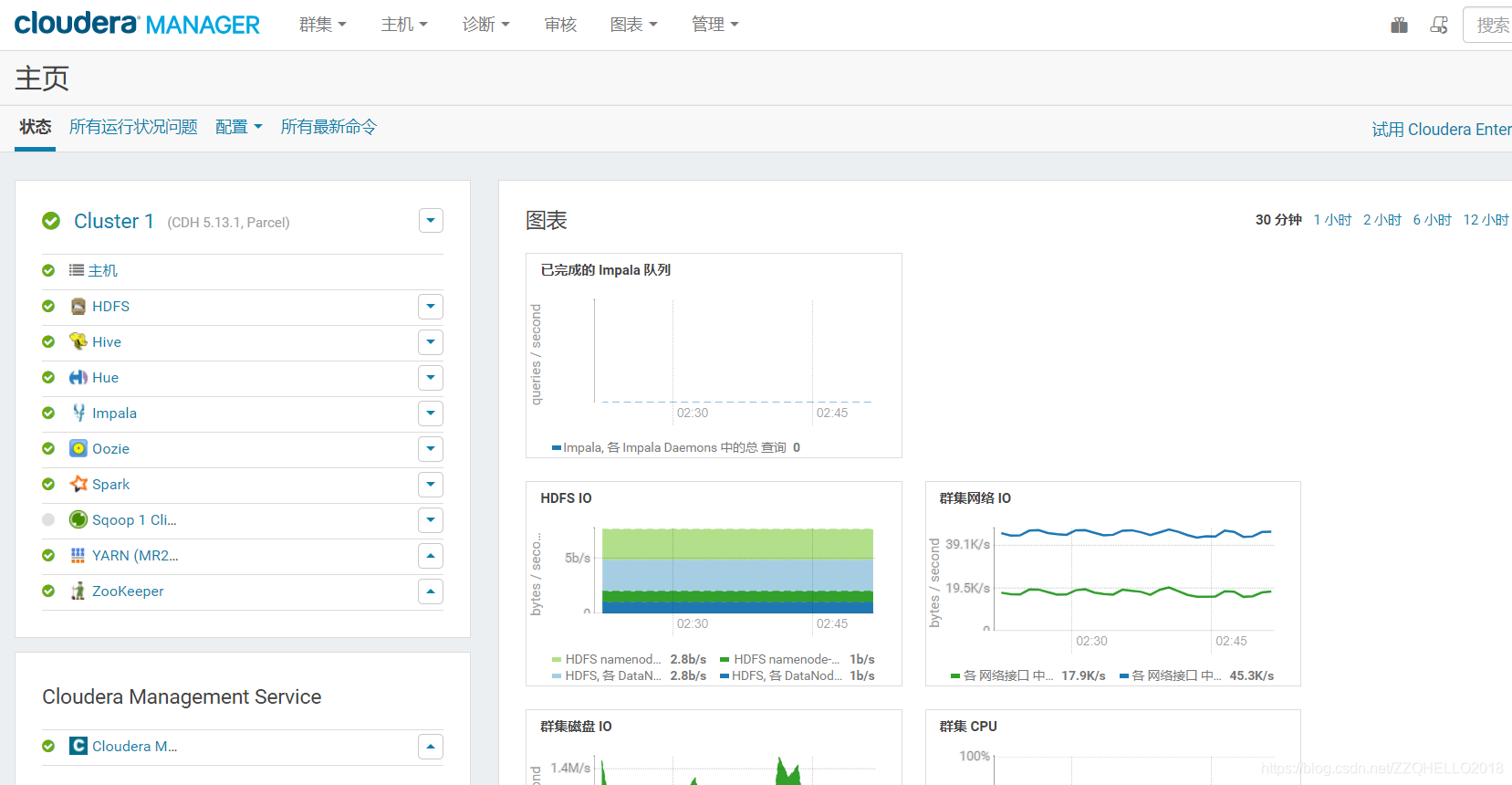Open HDFS actions dropdown arrow
The image size is (1512, 785).
(431, 307)
